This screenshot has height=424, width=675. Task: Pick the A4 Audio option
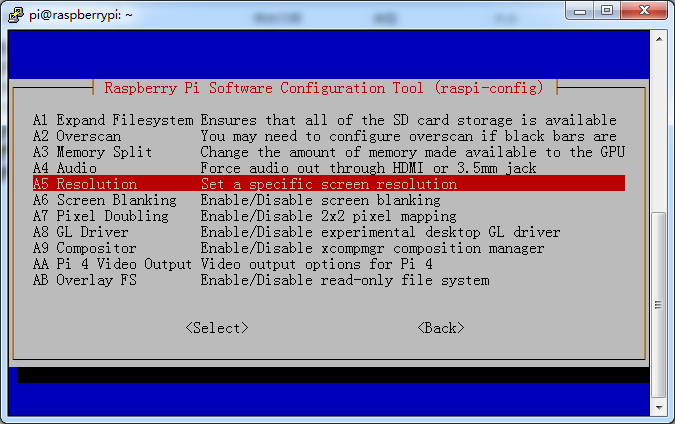(329, 168)
